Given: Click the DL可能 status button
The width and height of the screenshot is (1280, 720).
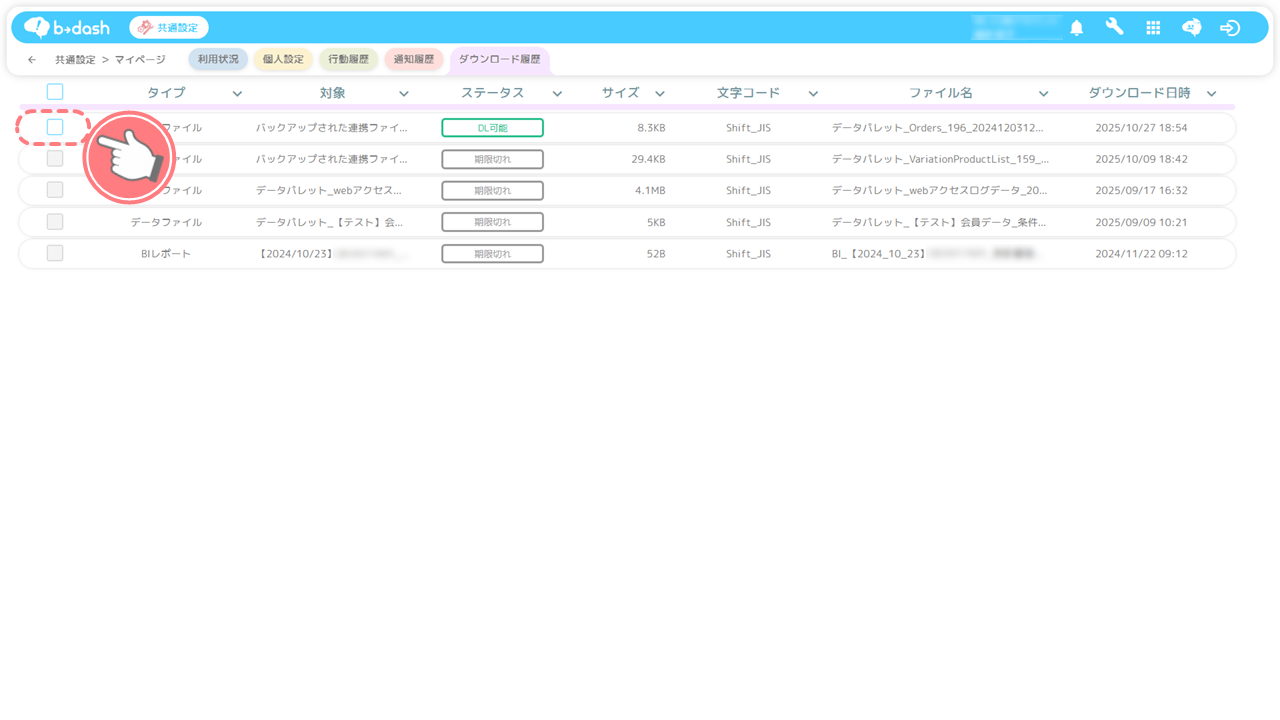Looking at the screenshot, I should point(492,128).
